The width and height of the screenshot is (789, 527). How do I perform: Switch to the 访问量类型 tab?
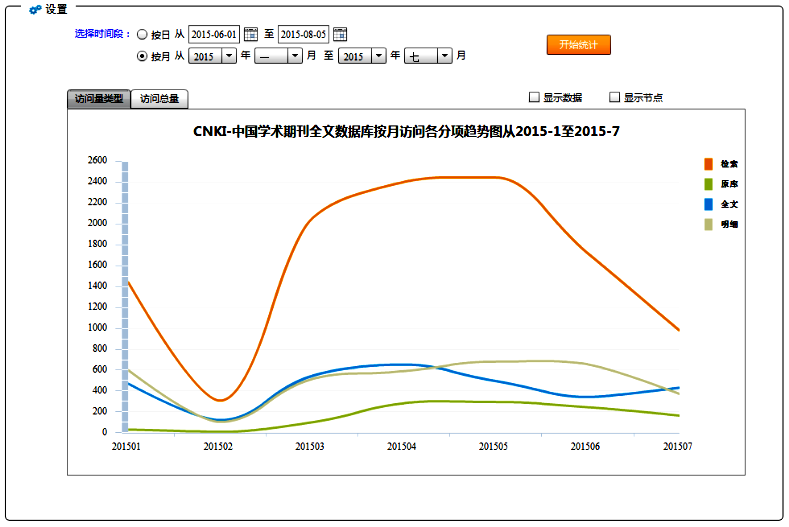pos(99,99)
